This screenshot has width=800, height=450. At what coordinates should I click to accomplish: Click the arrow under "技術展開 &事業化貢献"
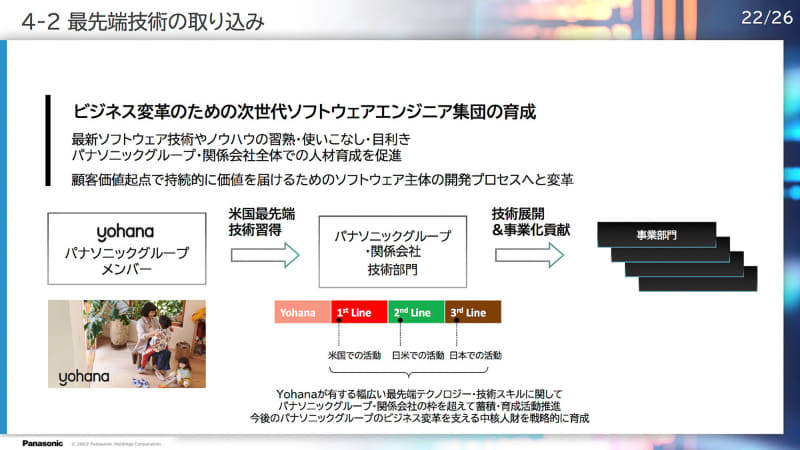point(529,255)
